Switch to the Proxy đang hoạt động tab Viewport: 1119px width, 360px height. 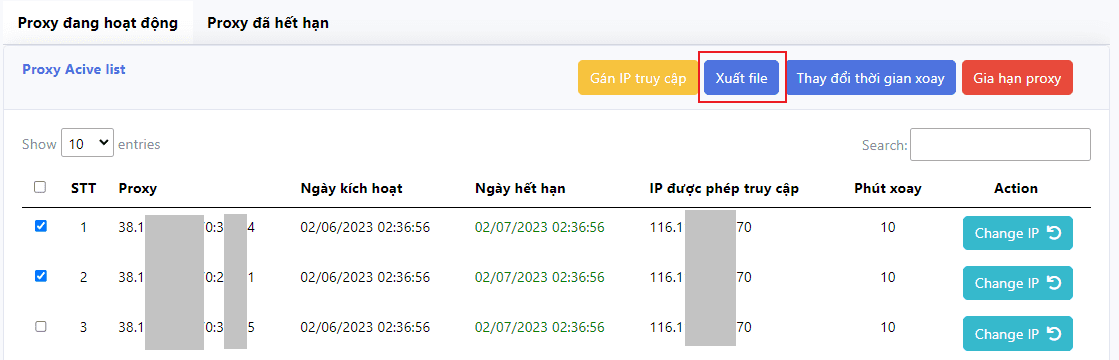tap(98, 22)
